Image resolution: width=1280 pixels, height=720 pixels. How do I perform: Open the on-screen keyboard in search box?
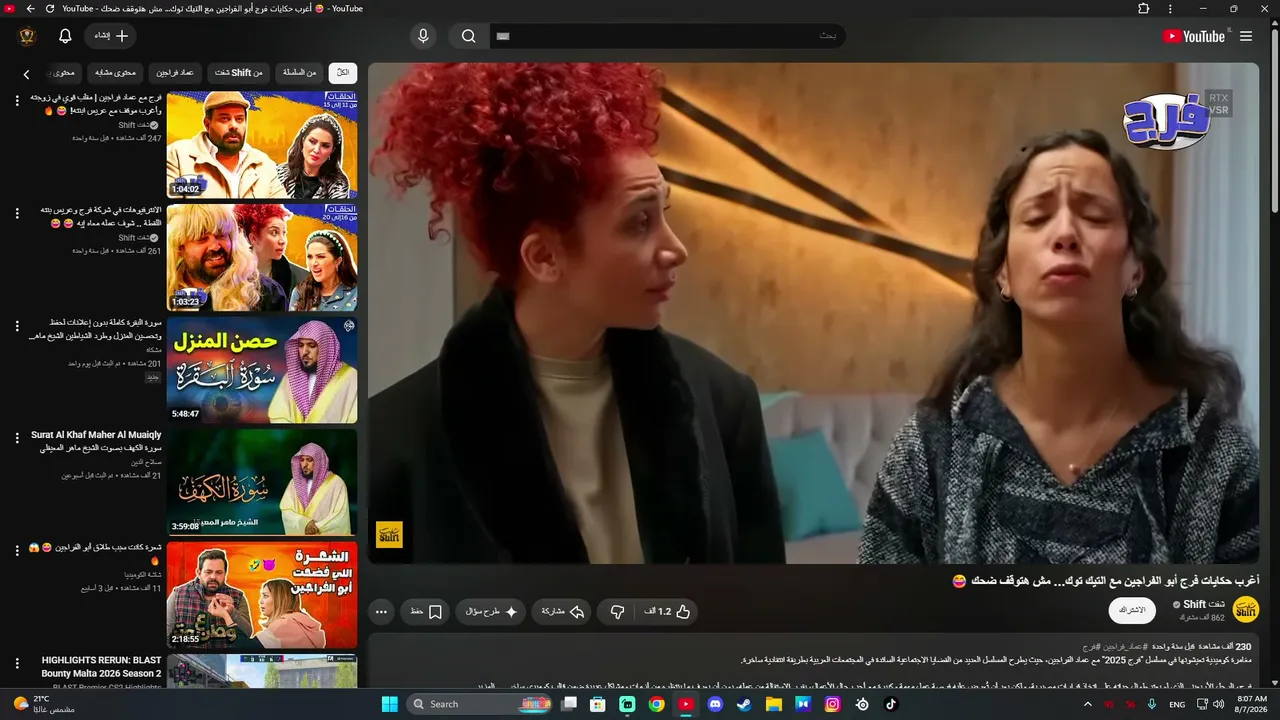pos(503,36)
